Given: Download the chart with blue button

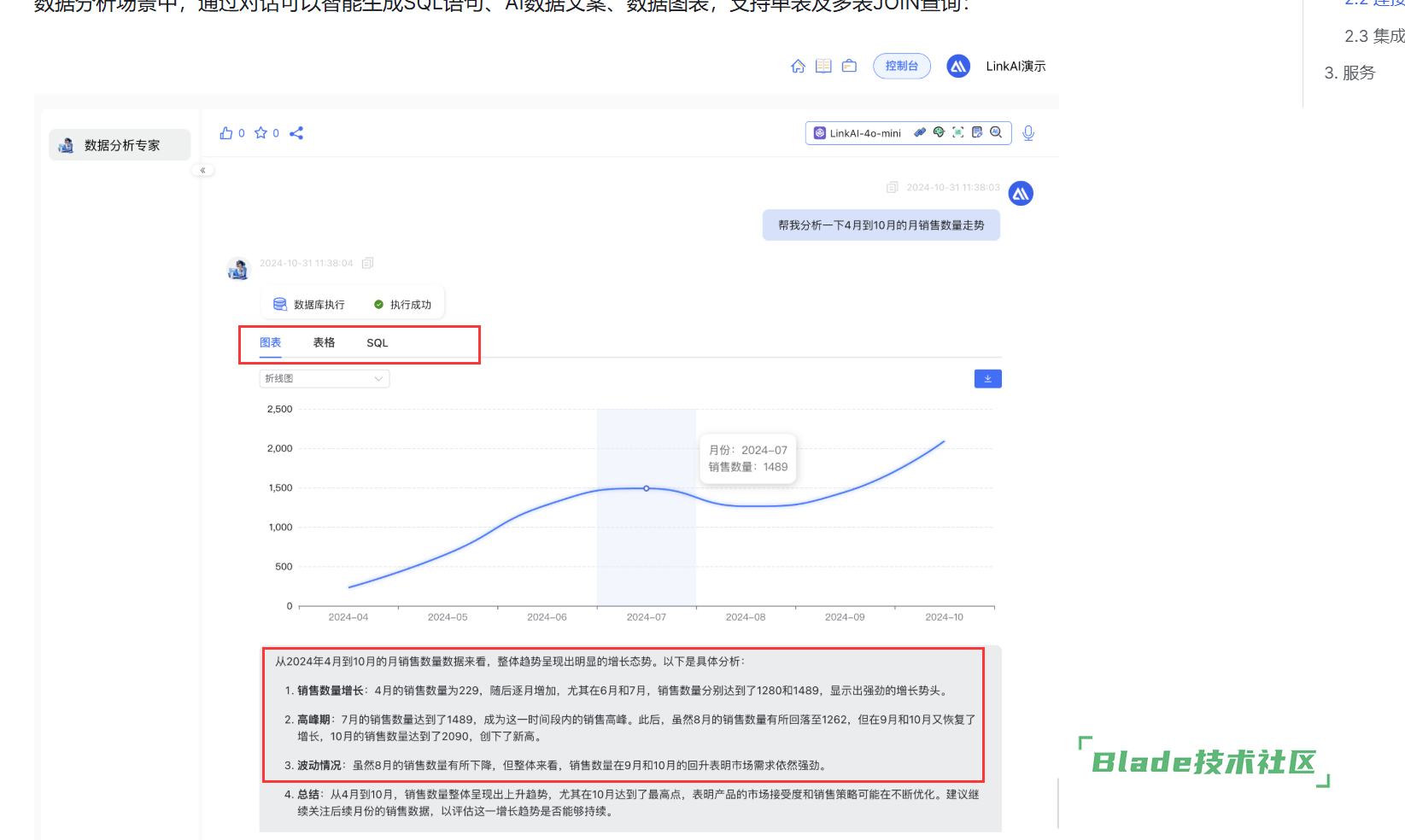Looking at the screenshot, I should tap(987, 379).
